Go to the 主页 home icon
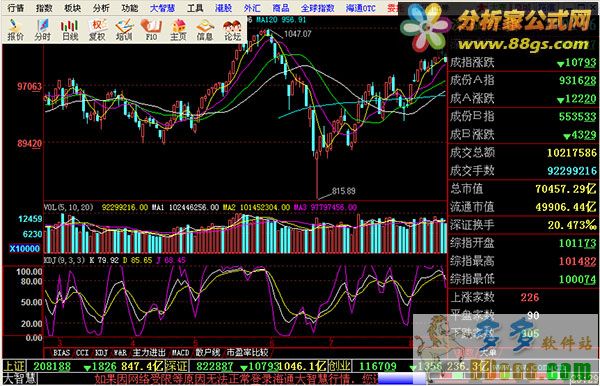 coord(178,30)
